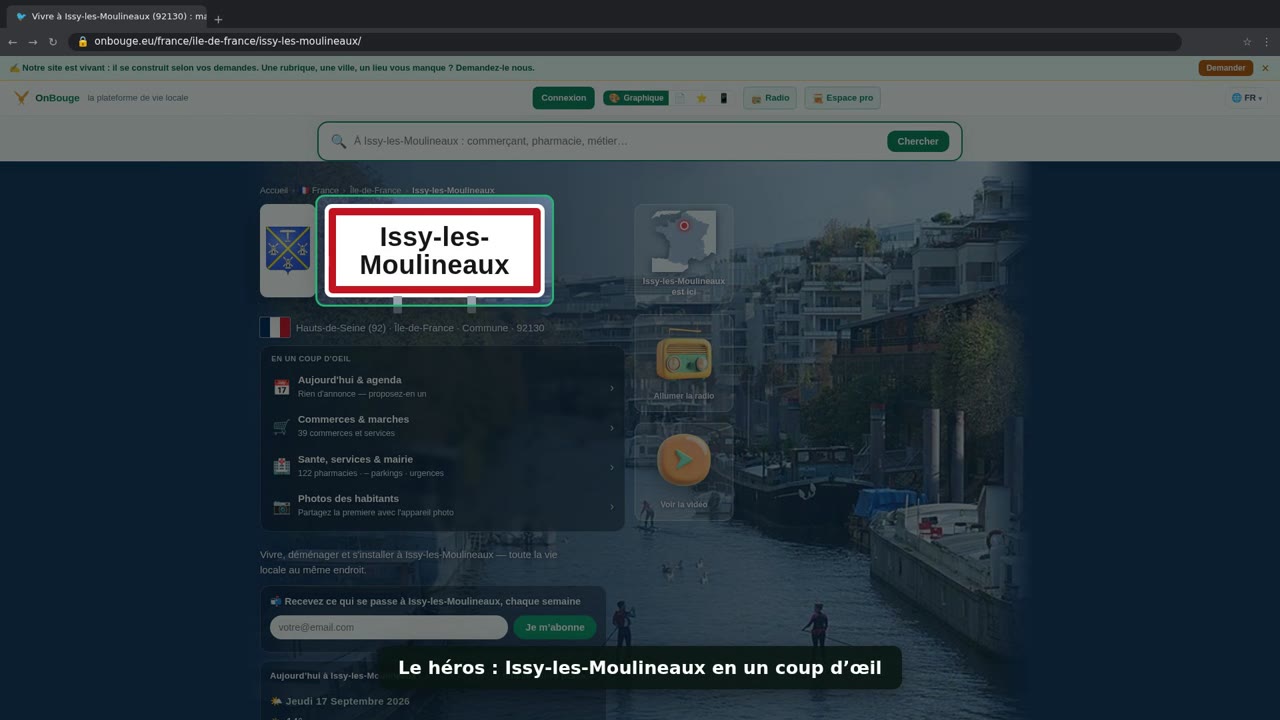Open Photos des habitants row
Image resolution: width=1280 pixels, height=720 pixels.
442,506
